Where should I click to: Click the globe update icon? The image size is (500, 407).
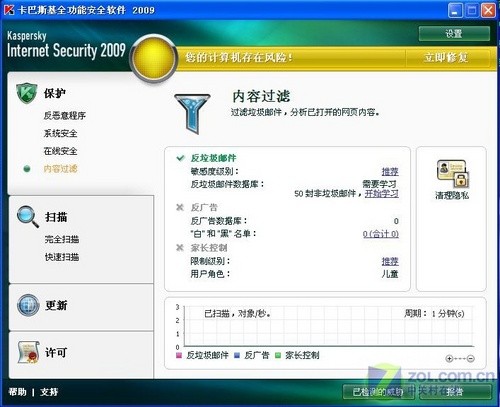(x=28, y=305)
